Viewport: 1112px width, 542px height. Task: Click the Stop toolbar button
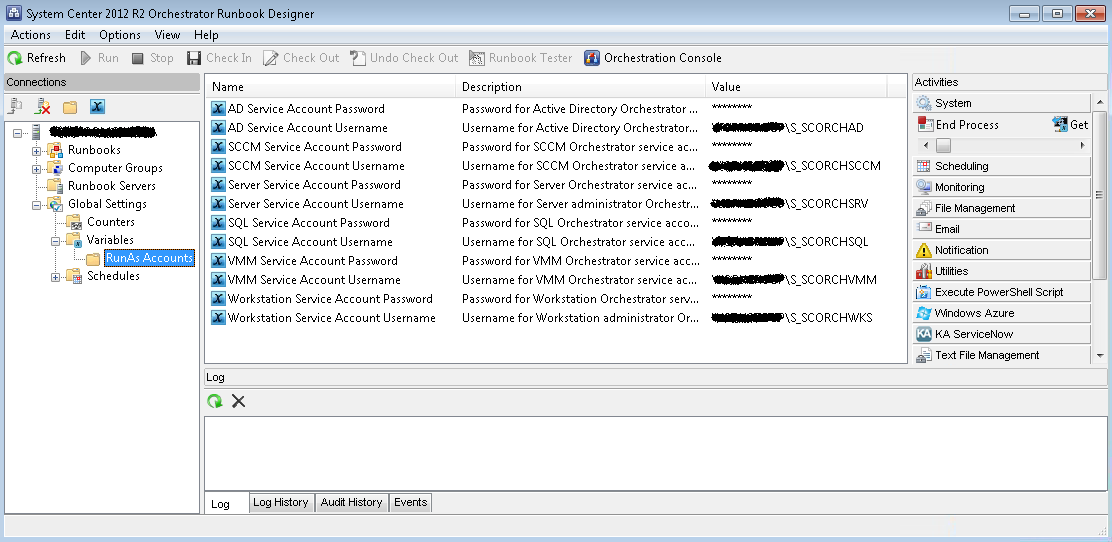[x=152, y=58]
